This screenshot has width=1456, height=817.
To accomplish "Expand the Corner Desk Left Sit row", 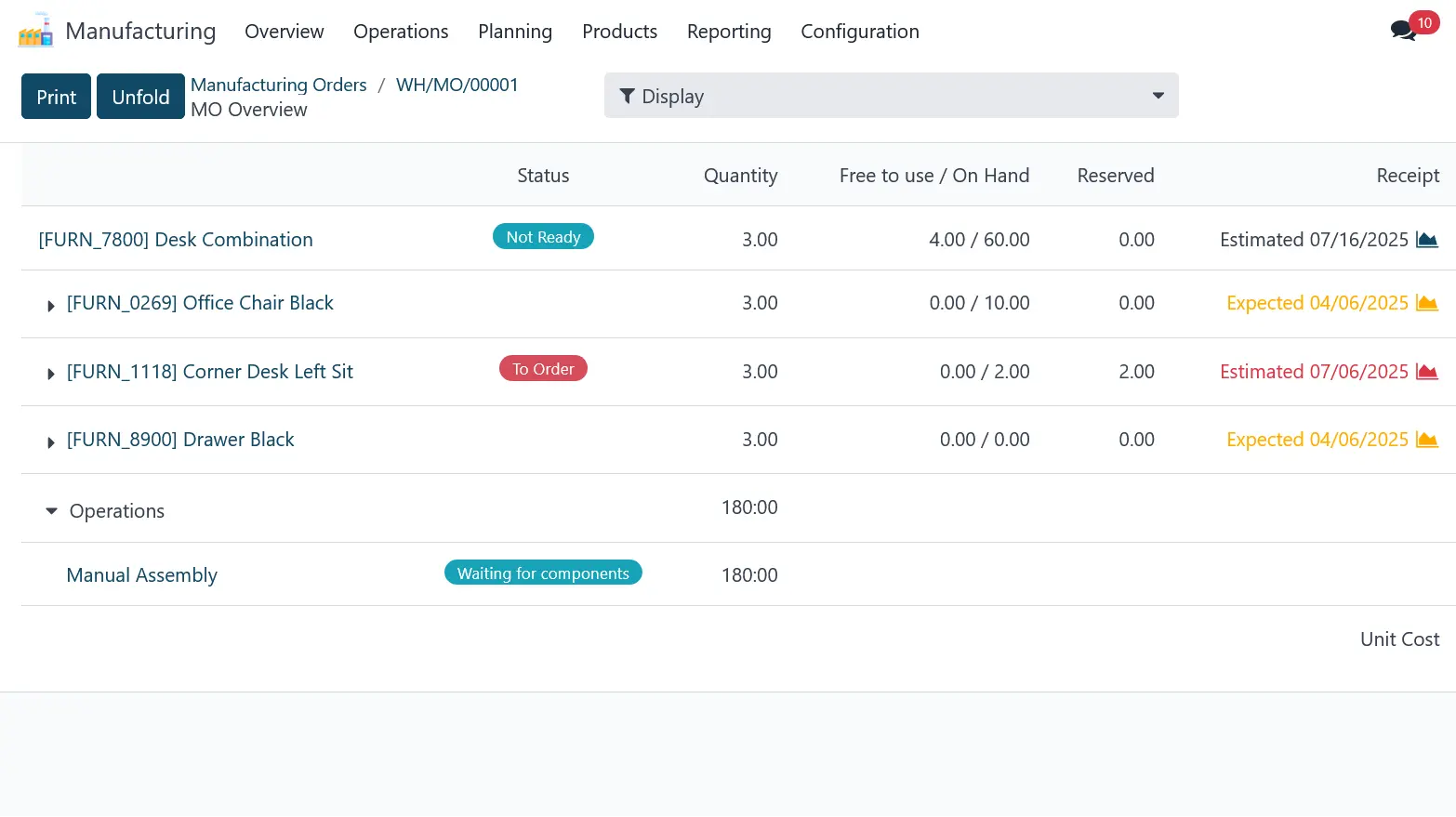I will click(51, 374).
